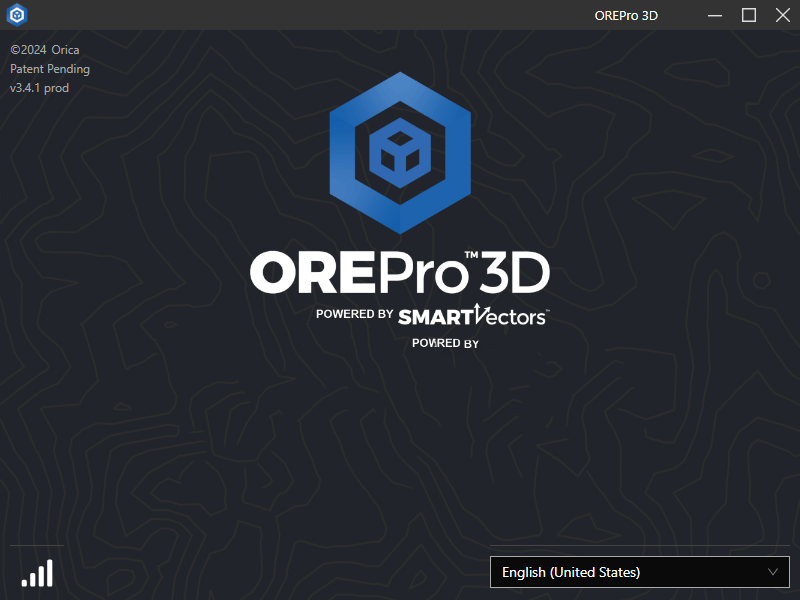
Task: Minimize the OREPro 3D window
Action: click(x=714, y=15)
